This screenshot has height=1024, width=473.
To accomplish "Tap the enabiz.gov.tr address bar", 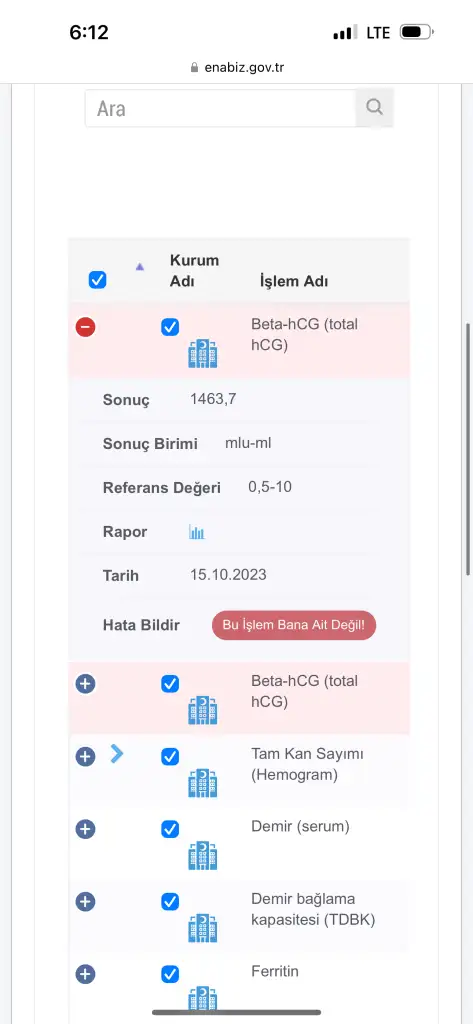I will coord(236,67).
